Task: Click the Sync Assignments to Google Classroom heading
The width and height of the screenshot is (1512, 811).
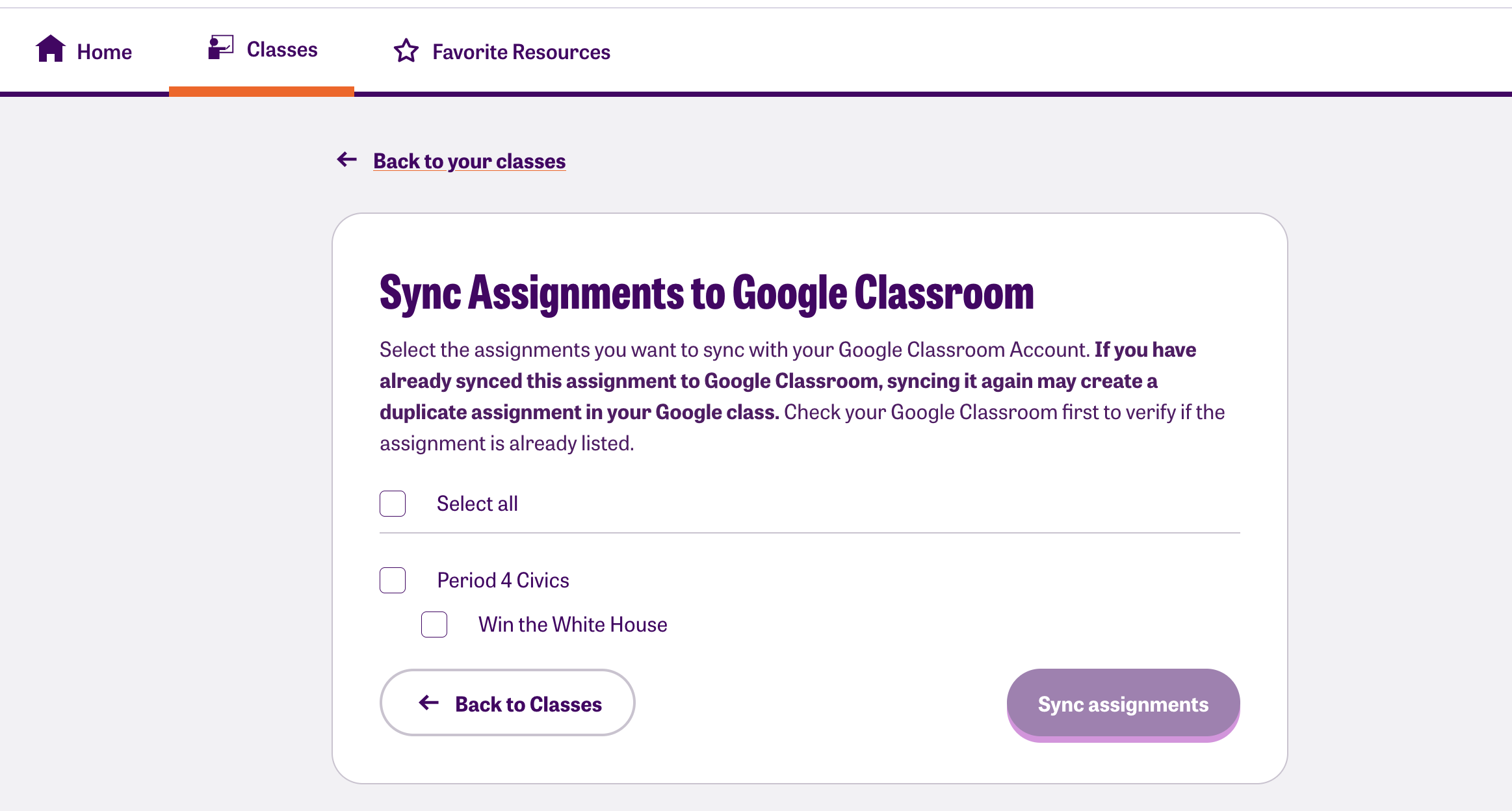Action: (707, 294)
